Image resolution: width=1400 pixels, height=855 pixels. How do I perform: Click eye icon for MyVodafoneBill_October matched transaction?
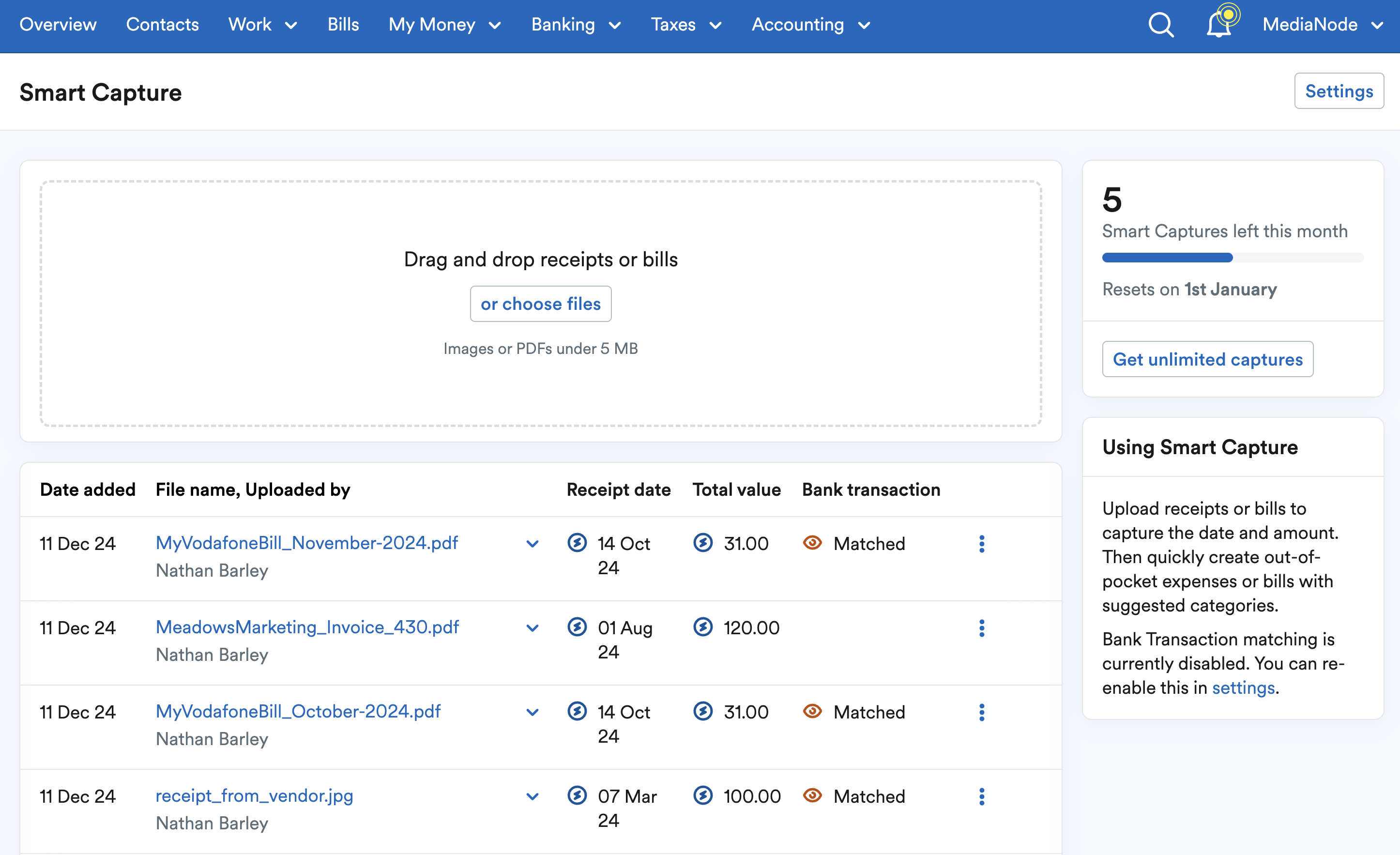click(812, 711)
